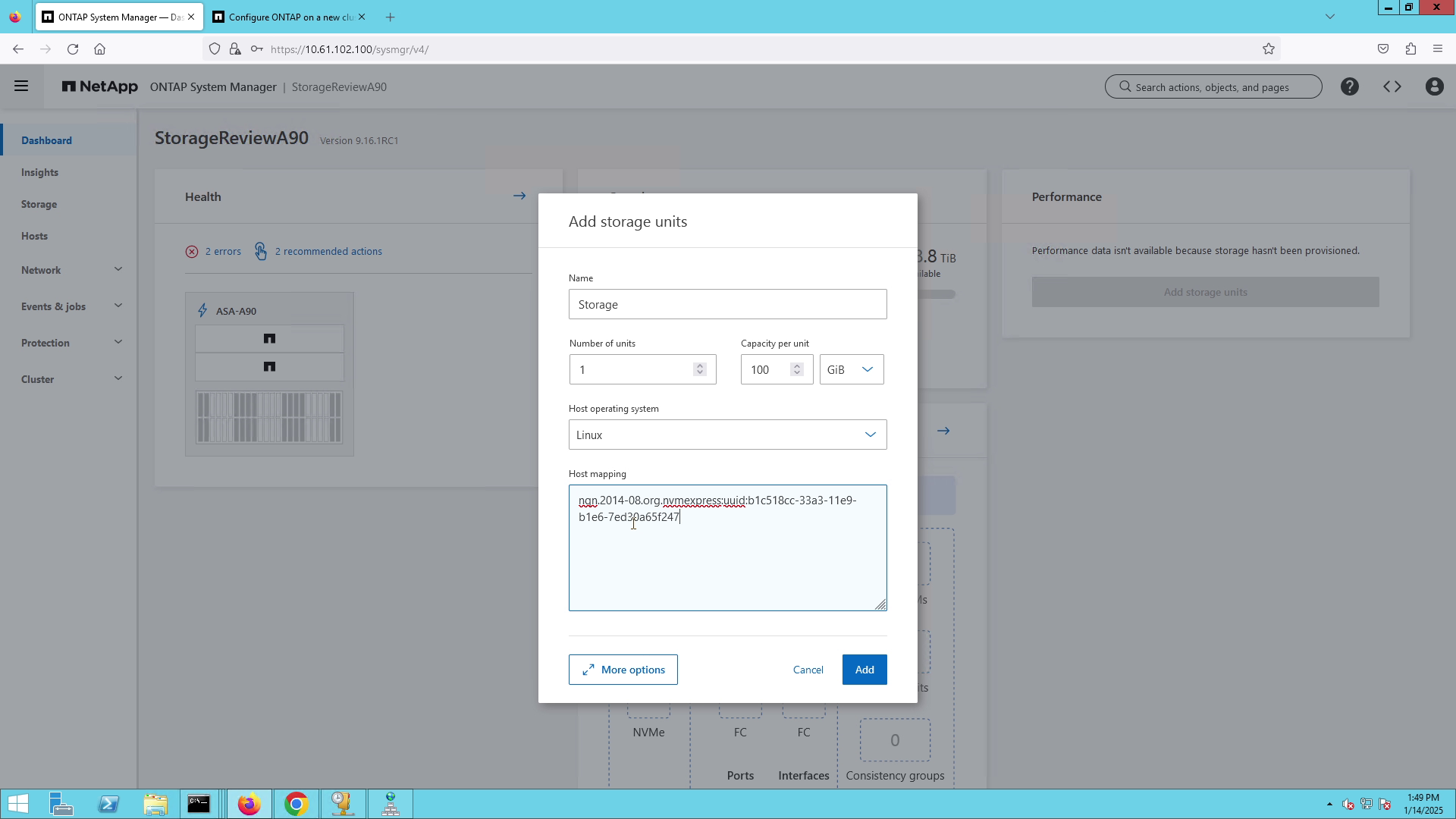Viewport: 1456px width, 819px height.
Task: Open Hosts in the sidebar
Action: coord(35,236)
